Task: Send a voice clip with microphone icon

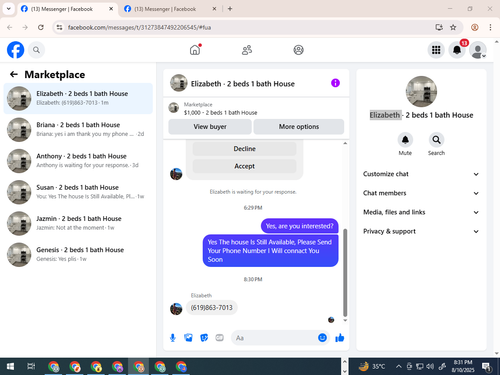Action: (173, 338)
